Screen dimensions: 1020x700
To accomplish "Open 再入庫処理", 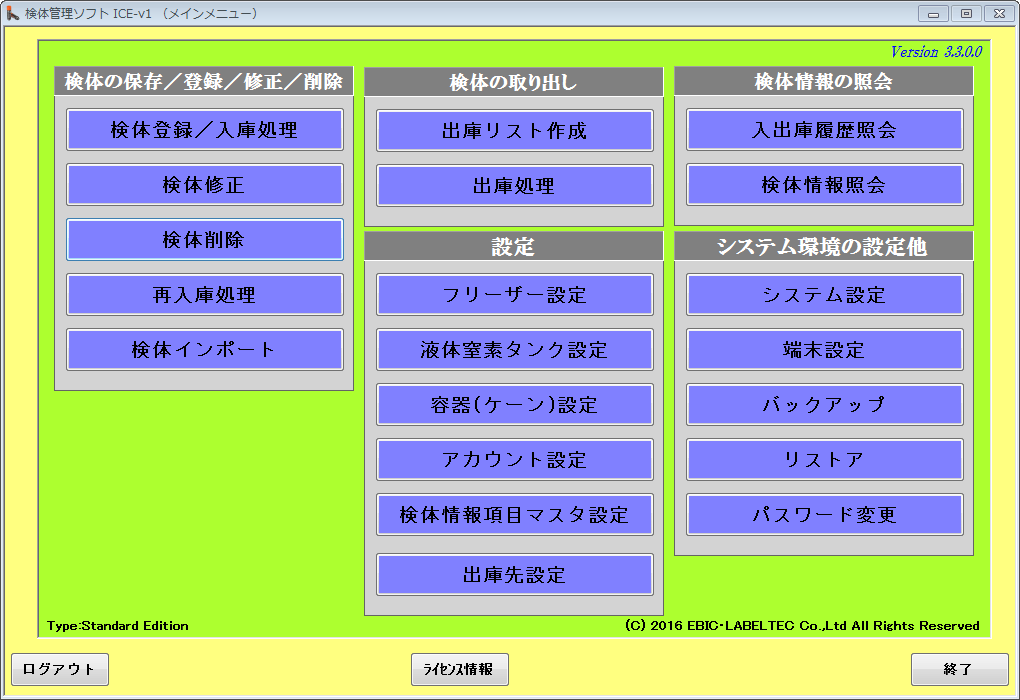I will point(204,295).
